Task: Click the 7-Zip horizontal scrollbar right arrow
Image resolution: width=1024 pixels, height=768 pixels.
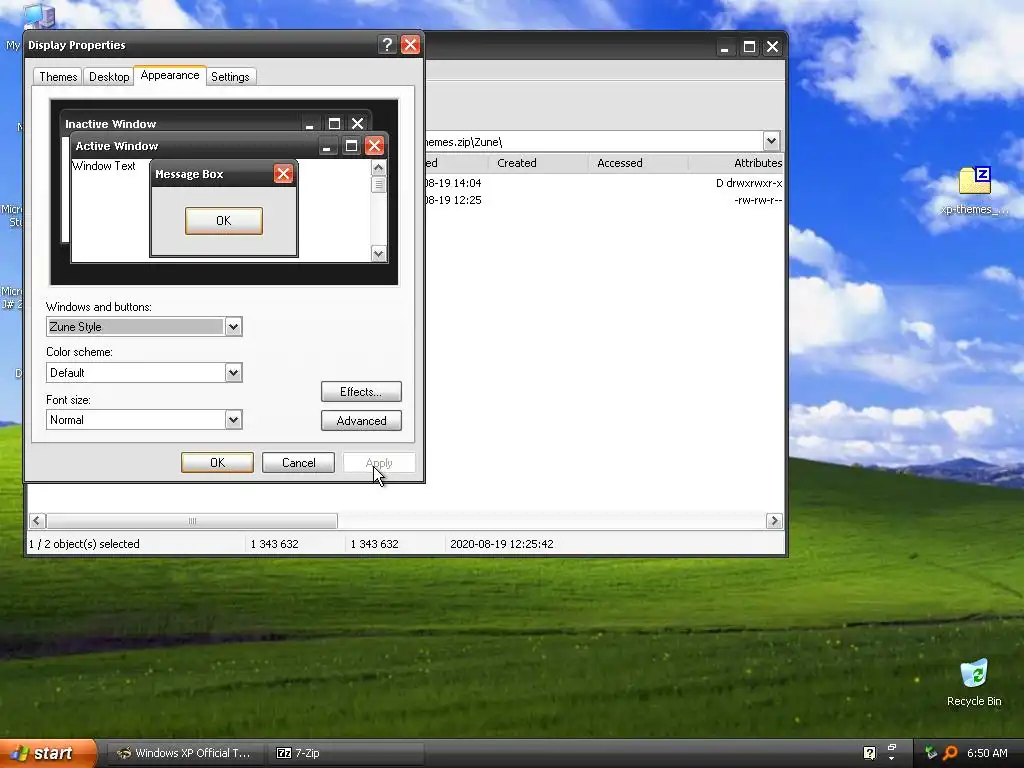Action: pos(775,520)
